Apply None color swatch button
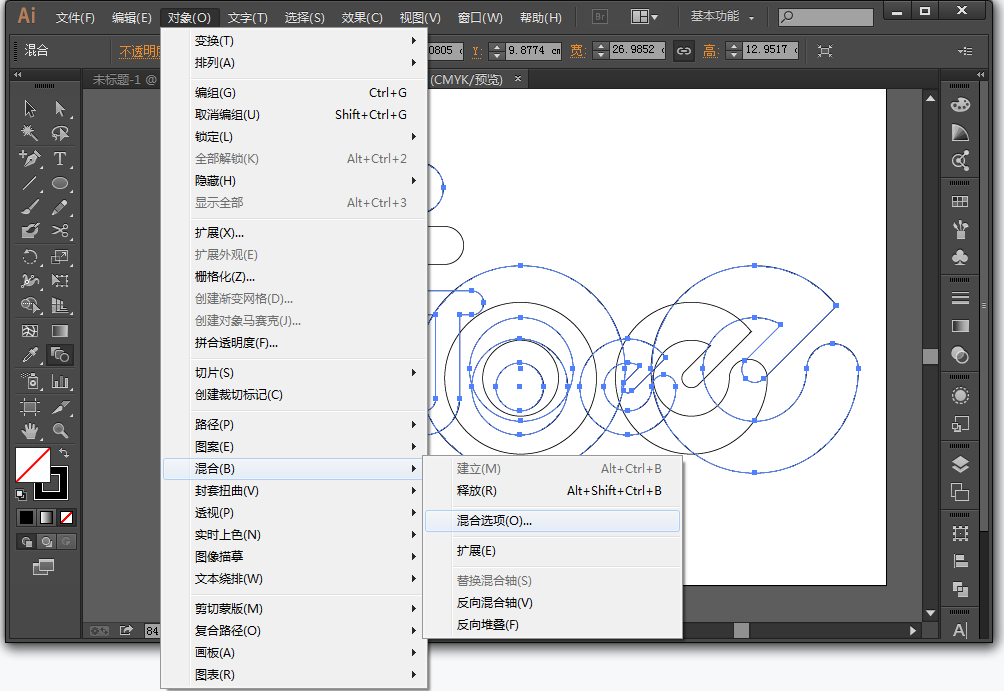The height and width of the screenshot is (691, 1004). point(67,517)
